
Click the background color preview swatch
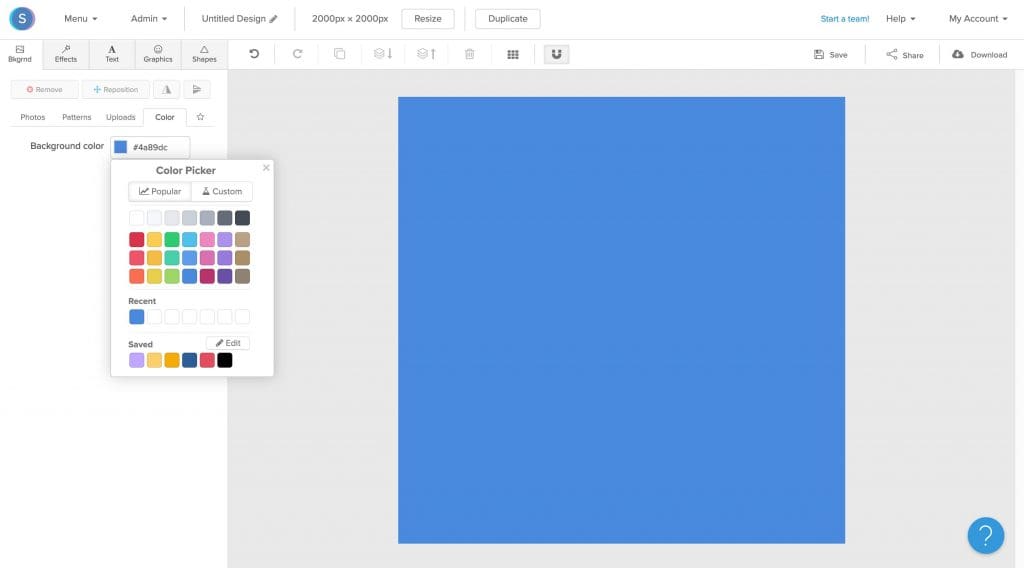click(121, 147)
